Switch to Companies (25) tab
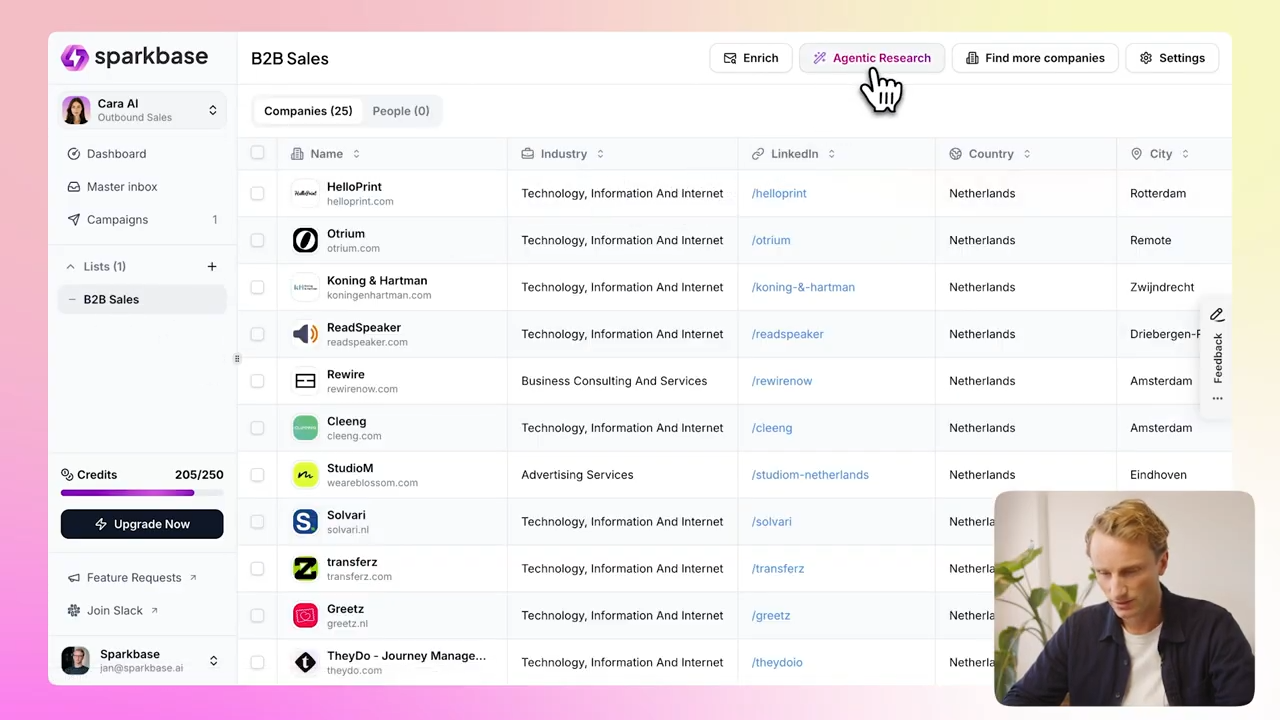 [308, 111]
